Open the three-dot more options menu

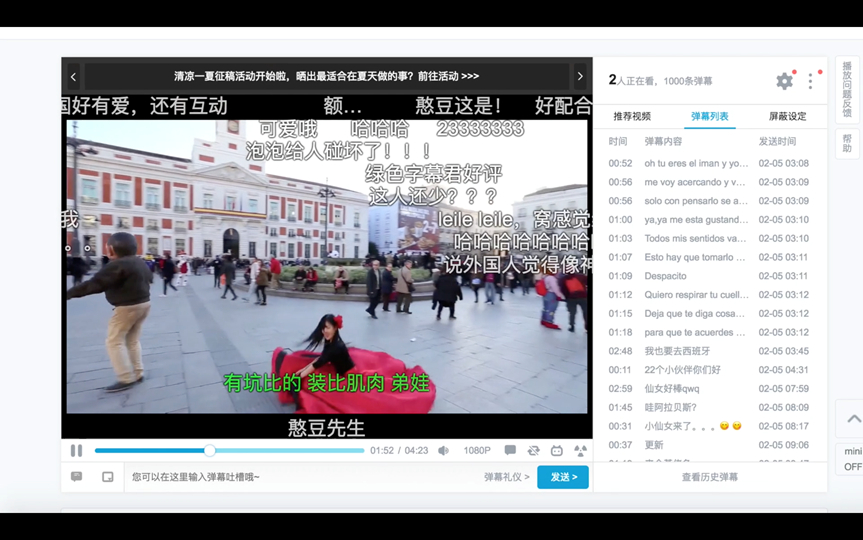[x=811, y=81]
